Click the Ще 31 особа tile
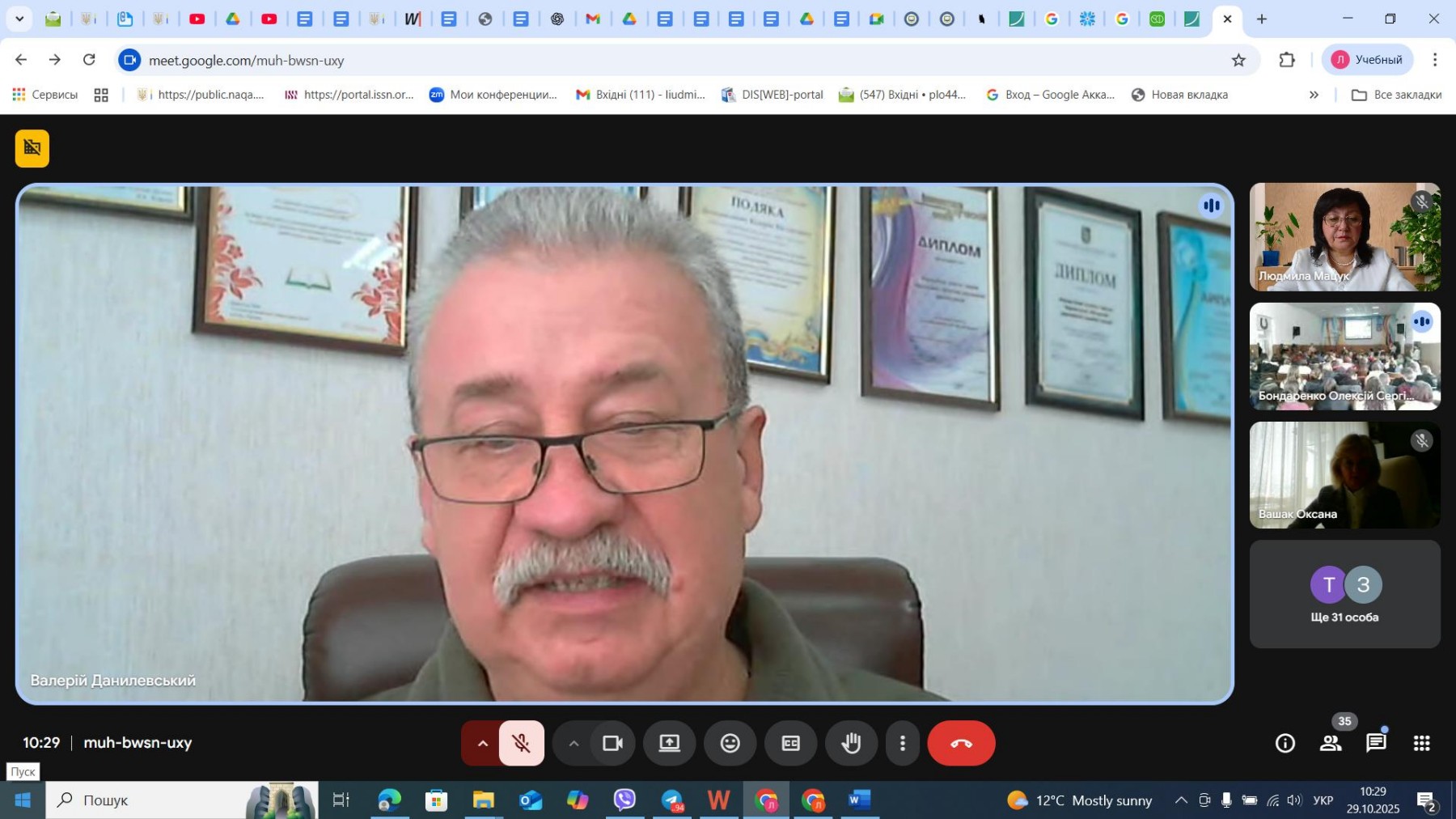Image resolution: width=1456 pixels, height=819 pixels. (x=1344, y=594)
